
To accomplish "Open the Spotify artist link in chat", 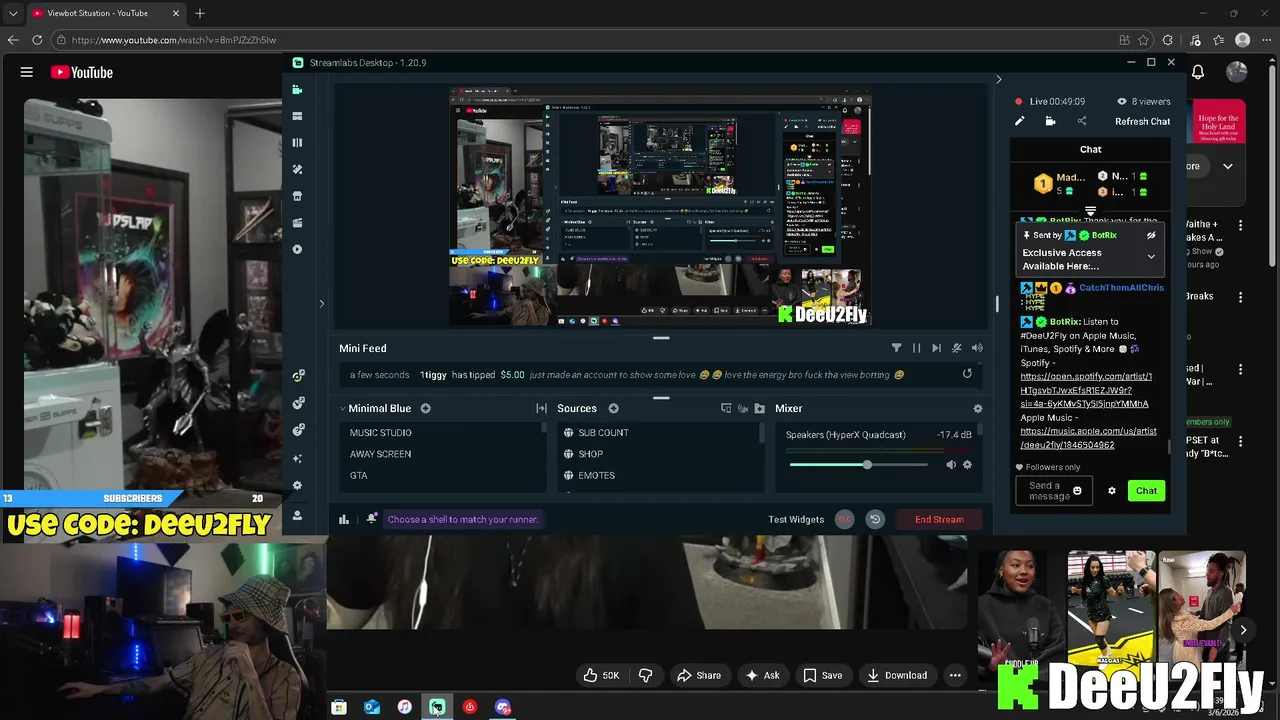I will 1086,390.
